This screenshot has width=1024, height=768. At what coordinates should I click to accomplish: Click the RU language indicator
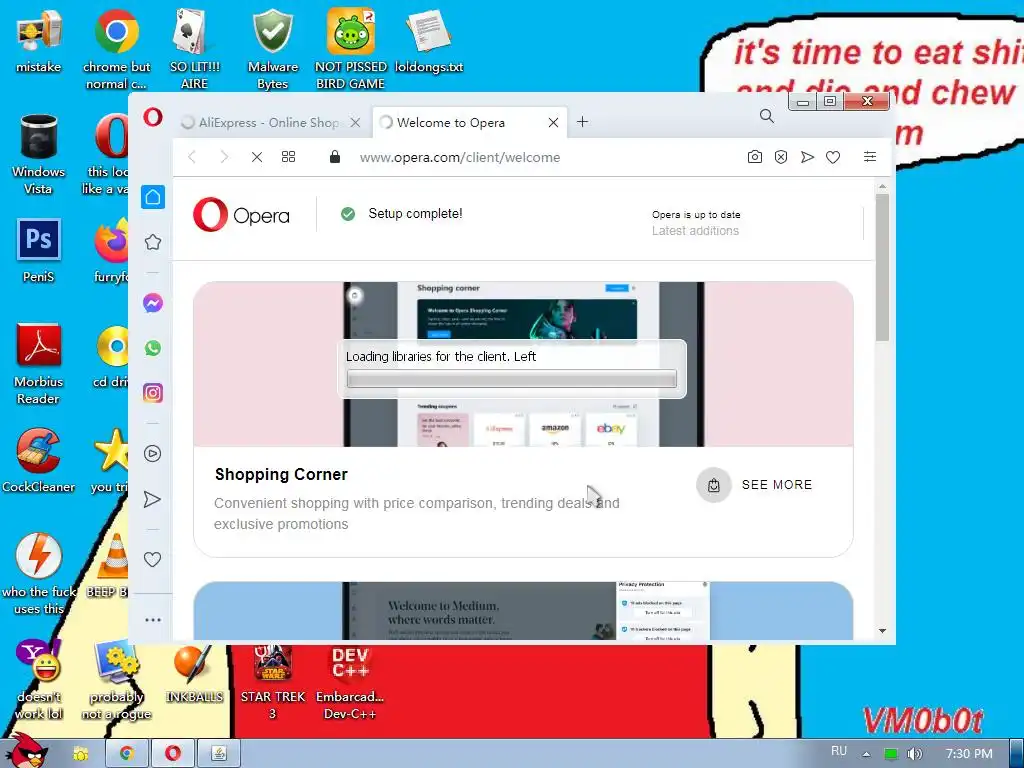839,751
